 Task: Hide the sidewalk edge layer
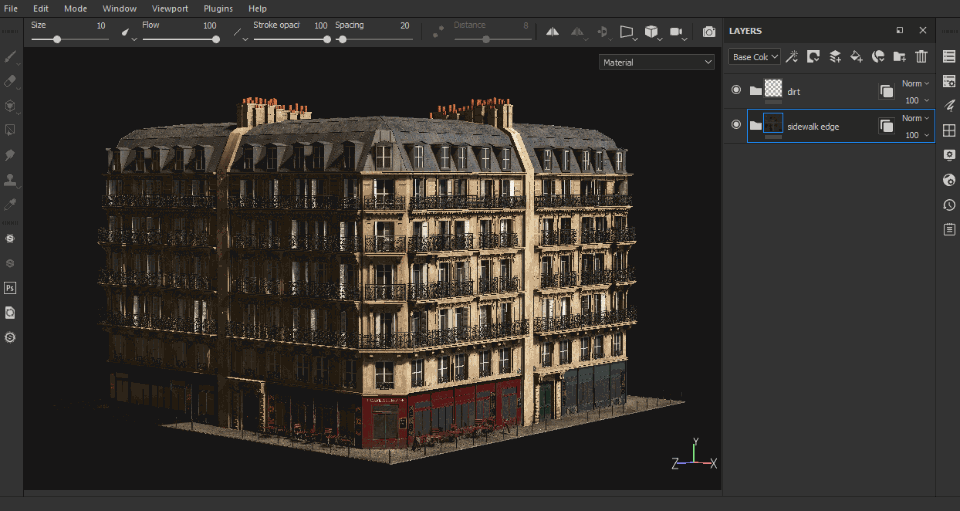[x=737, y=125]
